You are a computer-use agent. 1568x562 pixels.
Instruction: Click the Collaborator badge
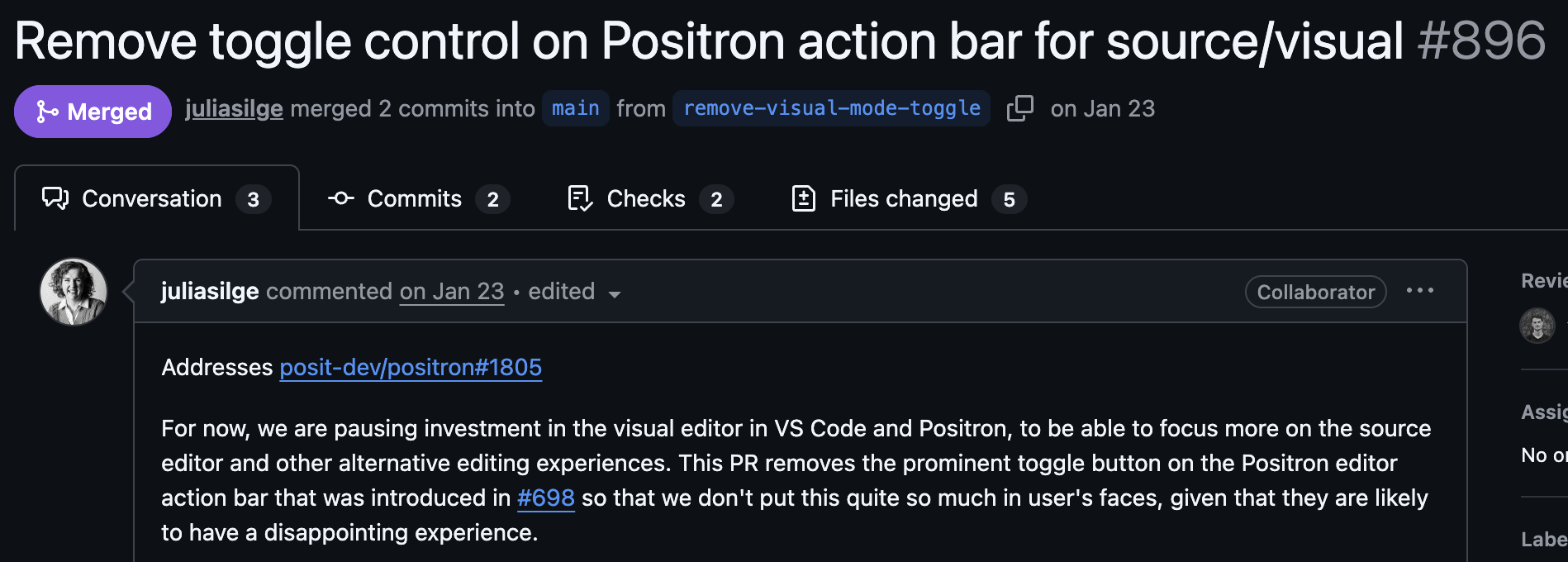coord(1315,292)
